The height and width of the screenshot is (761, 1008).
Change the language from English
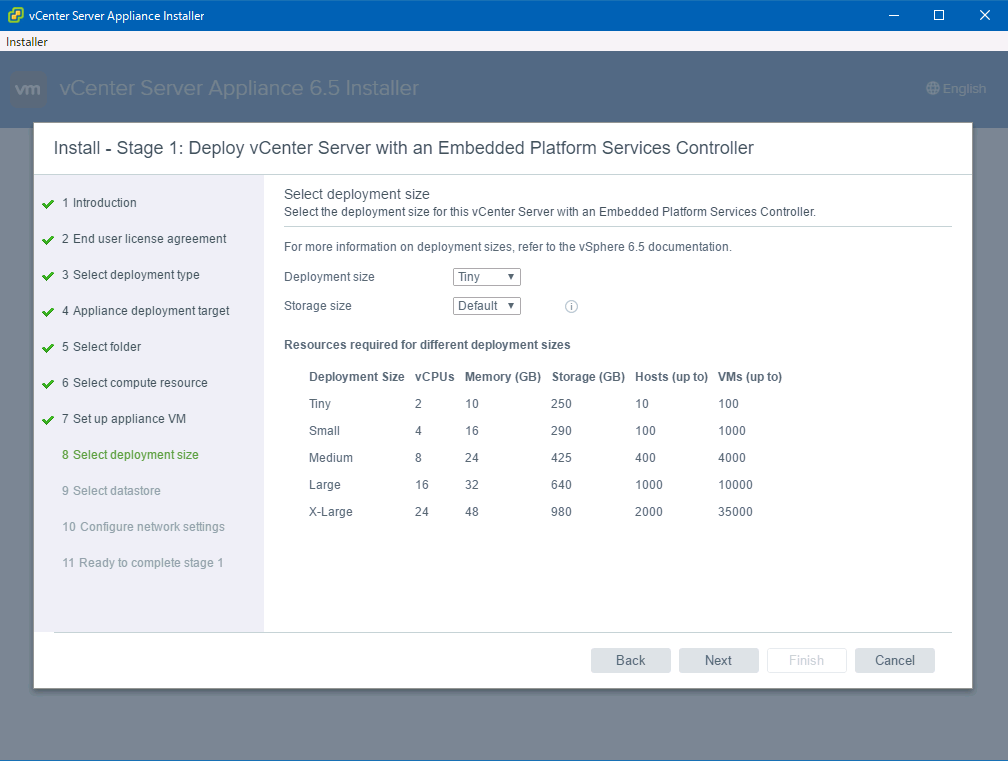click(x=956, y=88)
